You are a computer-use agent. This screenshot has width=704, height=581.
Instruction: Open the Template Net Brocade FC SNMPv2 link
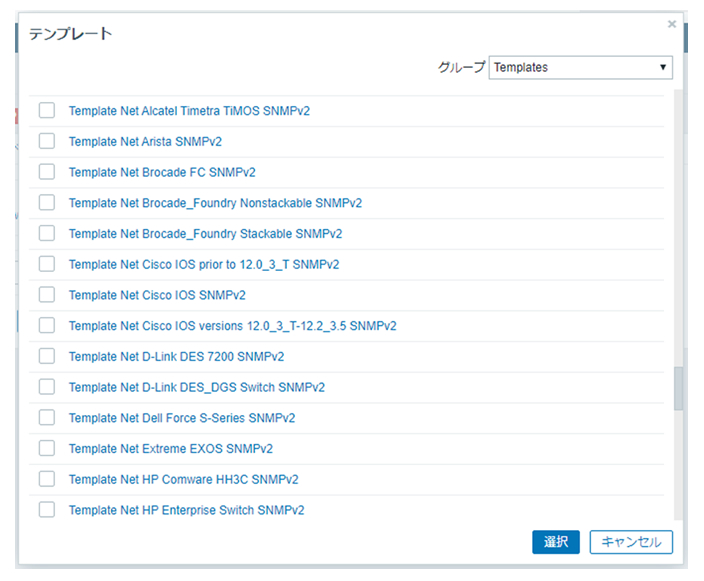click(x=162, y=172)
